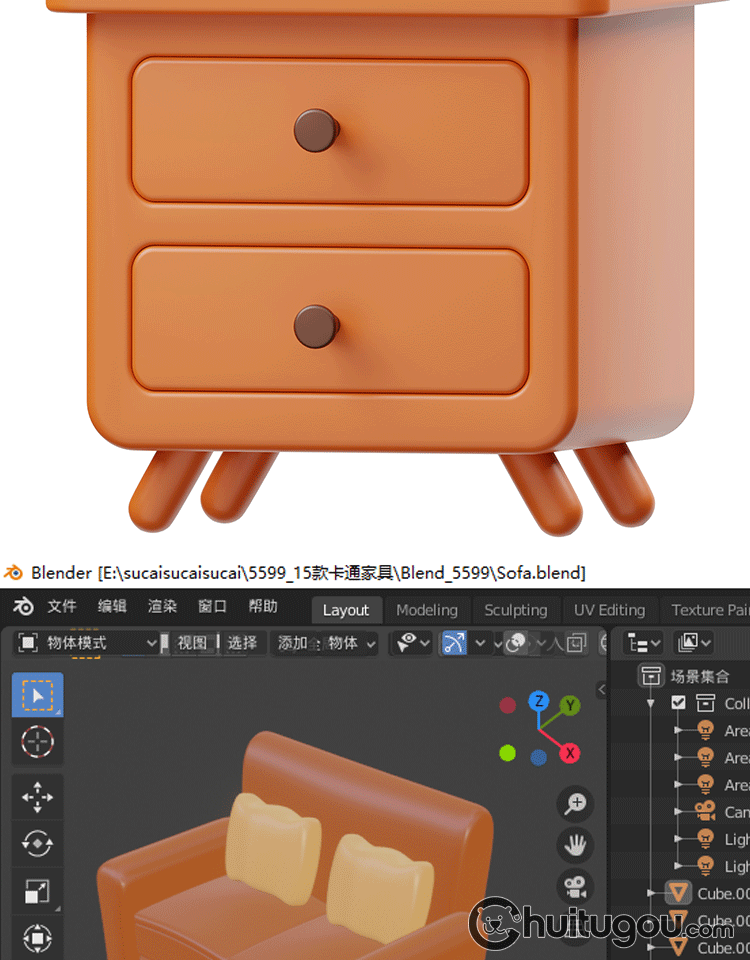This screenshot has height=960, width=750.
Task: Choose the Move tool in the toolbar
Action: click(37, 797)
